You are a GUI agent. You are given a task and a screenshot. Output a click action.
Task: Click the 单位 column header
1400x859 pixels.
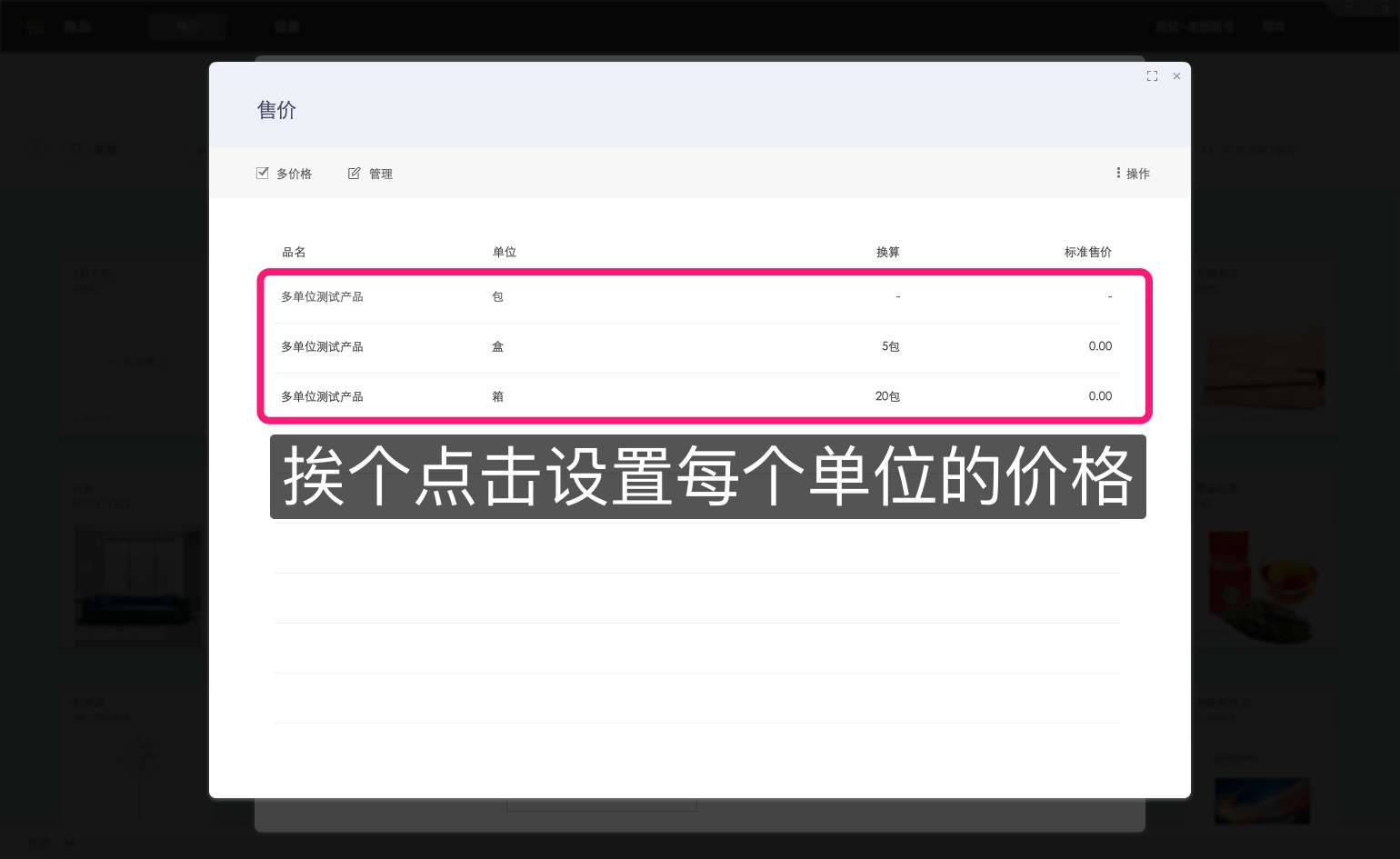coord(505,252)
